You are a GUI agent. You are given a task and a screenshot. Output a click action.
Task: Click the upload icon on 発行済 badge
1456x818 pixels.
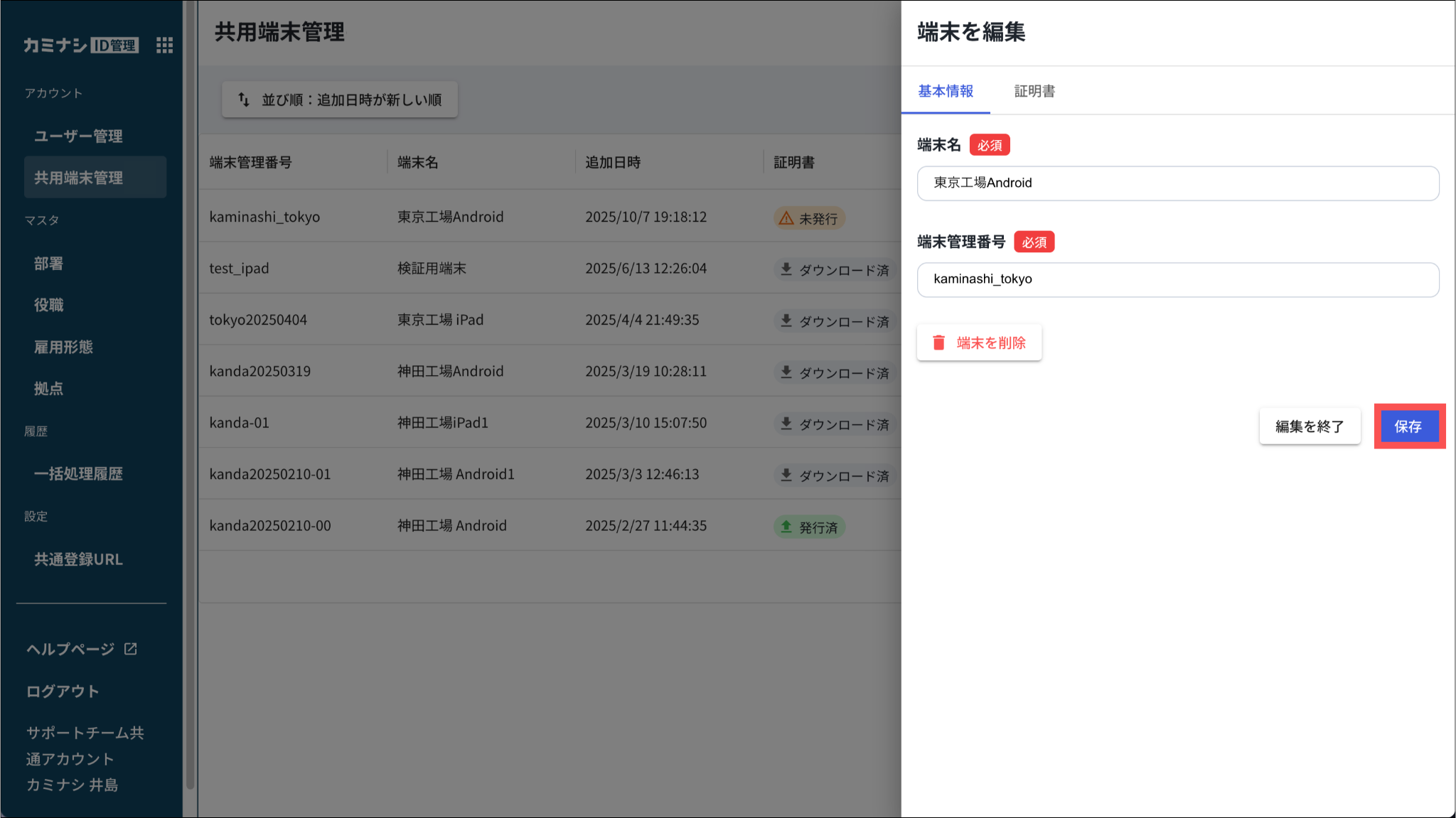[786, 527]
